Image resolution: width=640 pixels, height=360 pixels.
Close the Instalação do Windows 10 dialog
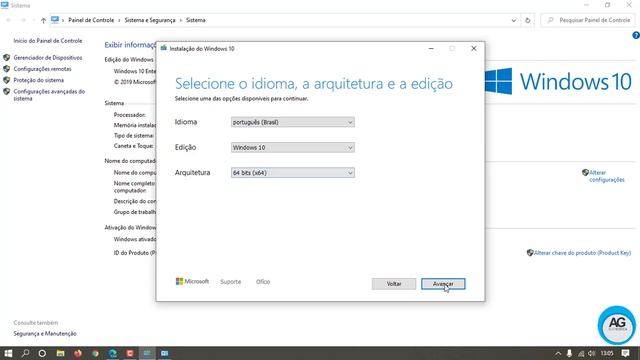(x=473, y=48)
